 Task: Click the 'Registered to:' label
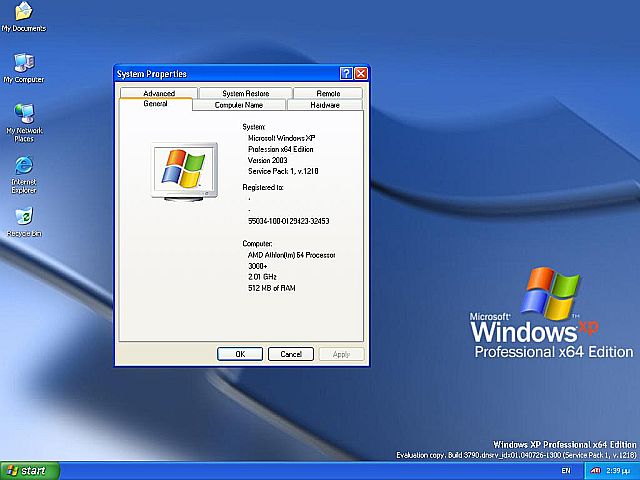263,187
